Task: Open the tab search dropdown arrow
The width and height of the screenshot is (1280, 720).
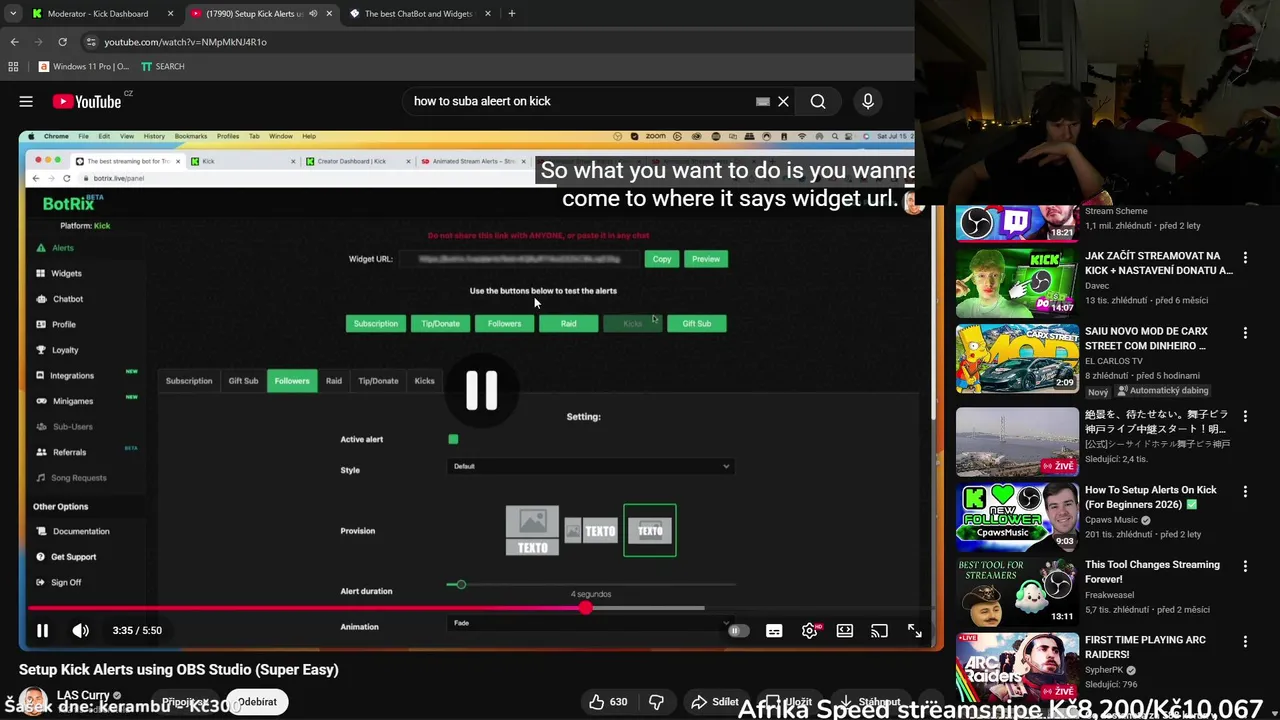Action: point(13,14)
